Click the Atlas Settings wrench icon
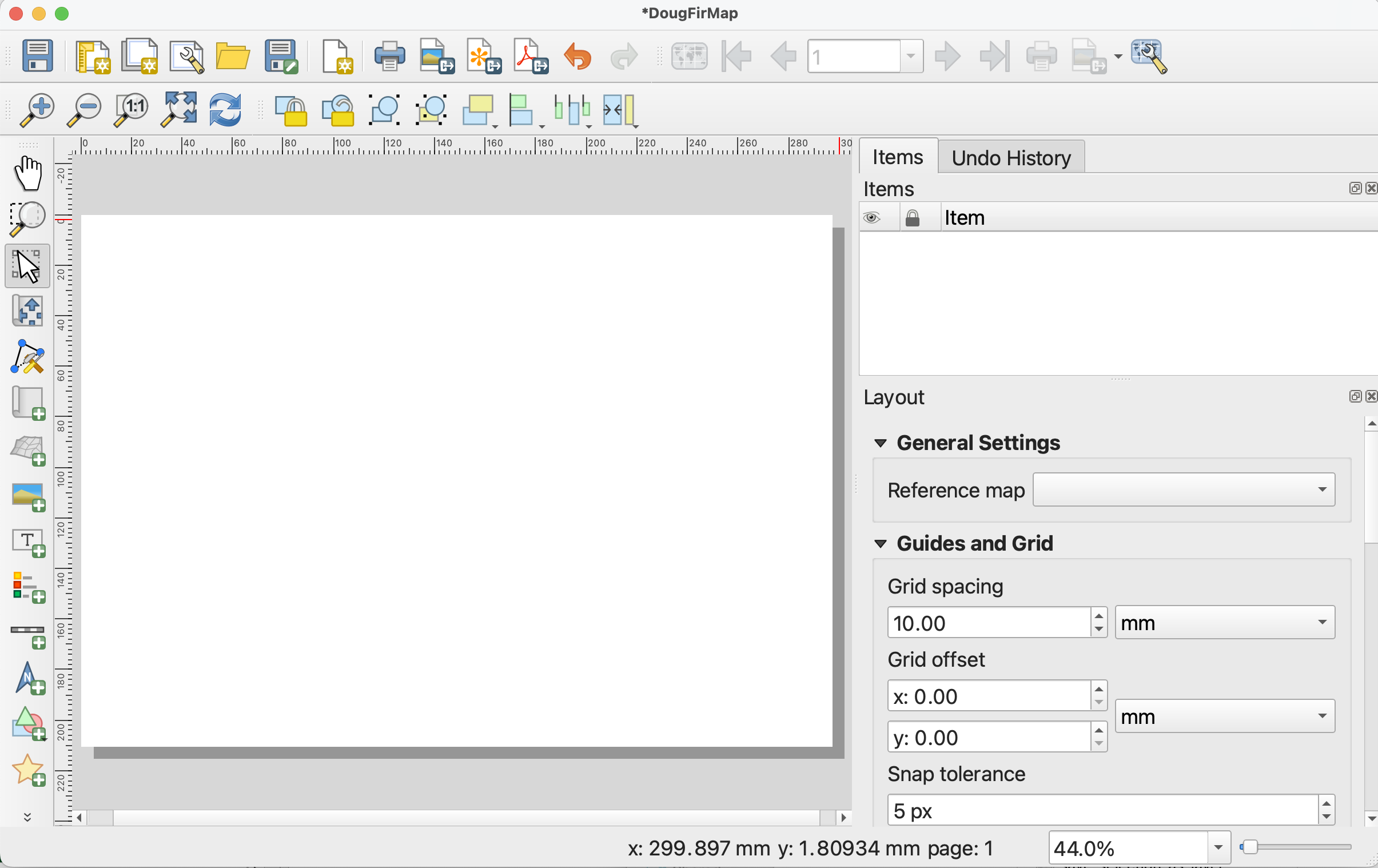 [1149, 57]
